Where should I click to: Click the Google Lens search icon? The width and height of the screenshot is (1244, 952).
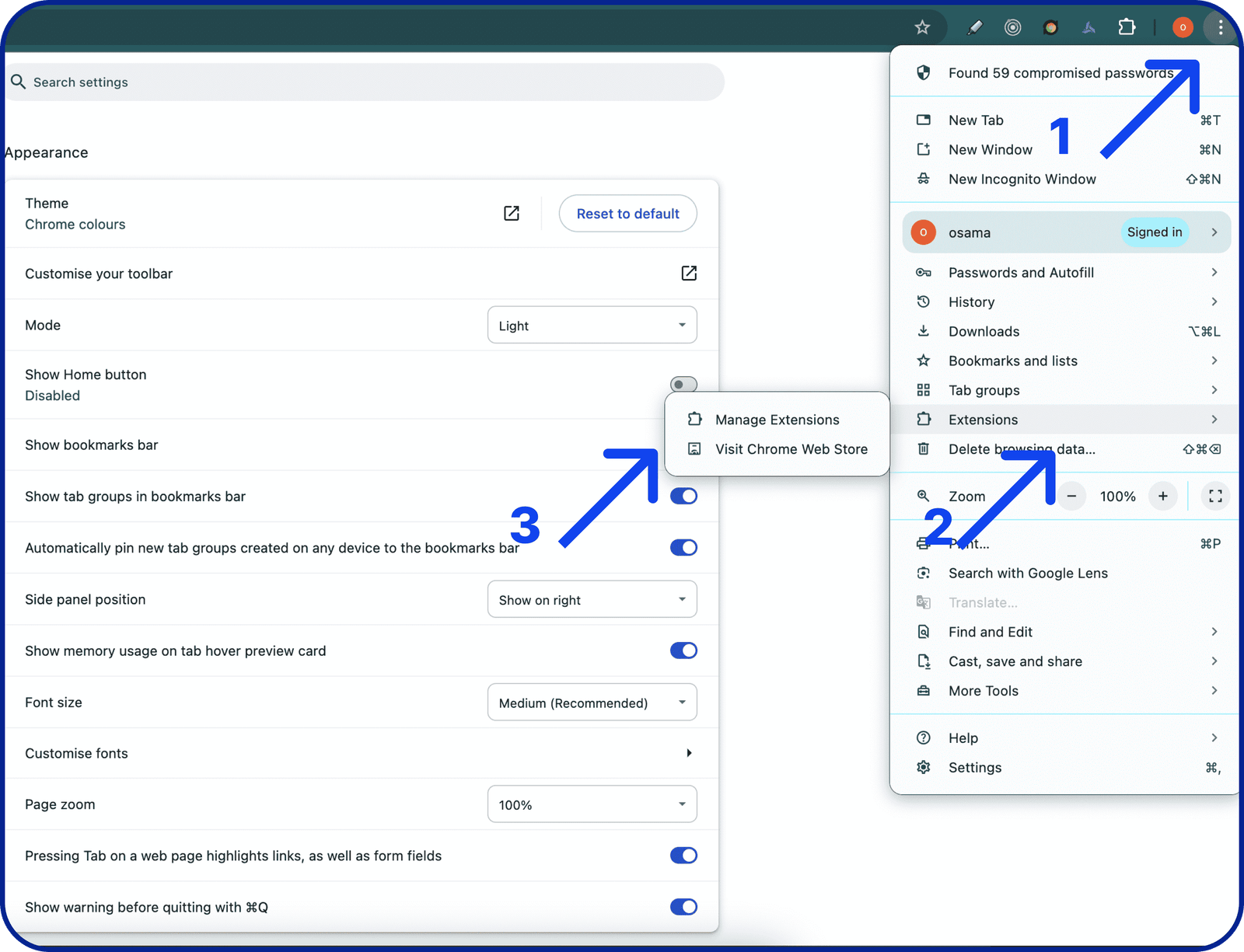924,573
